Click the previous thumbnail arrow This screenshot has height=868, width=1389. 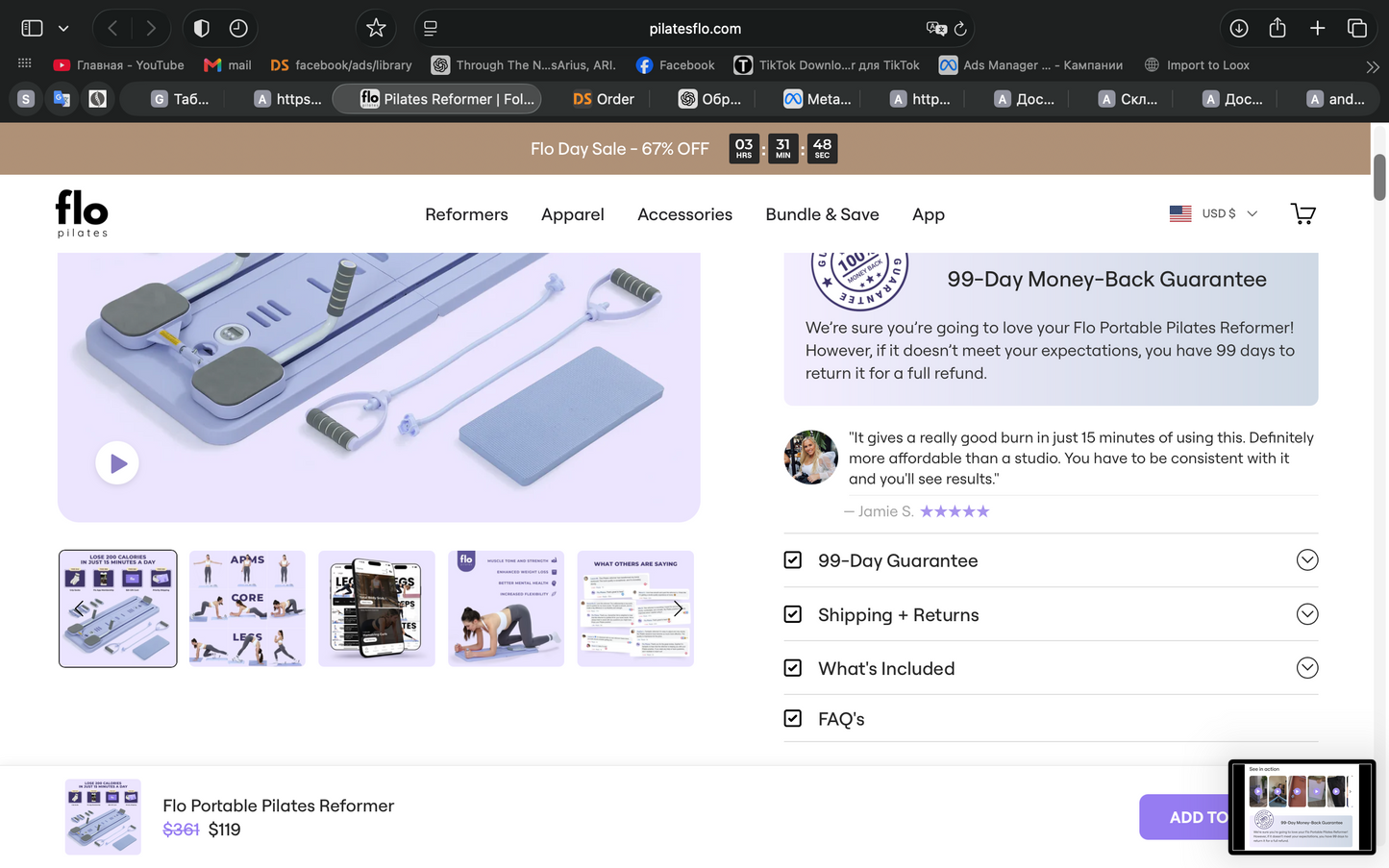(77, 608)
